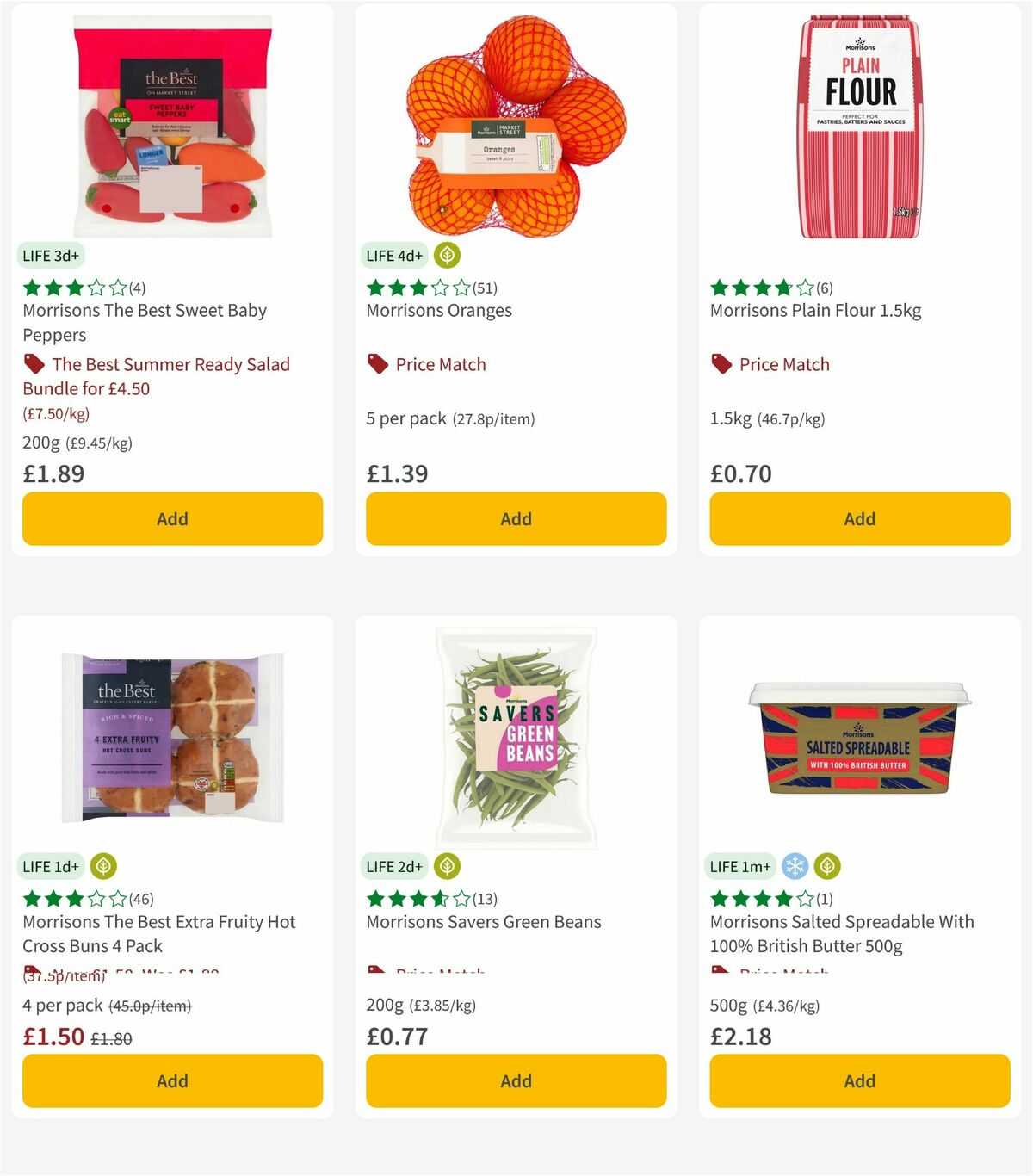
Task: Click the LIFE 3d+ badge on Sweet Baby Peppers
Action: pos(50,255)
